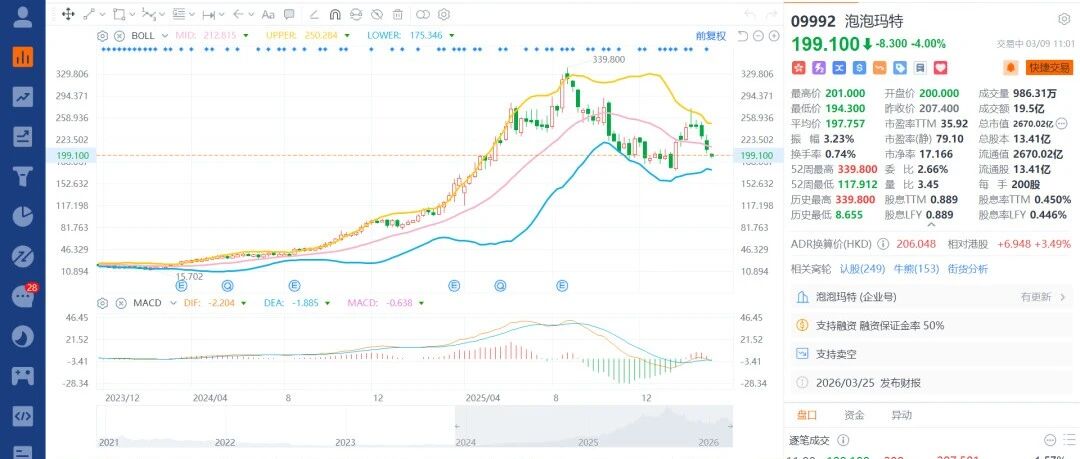
Task: Open the LOWER line style dropdown arrow
Action: (x=452, y=36)
